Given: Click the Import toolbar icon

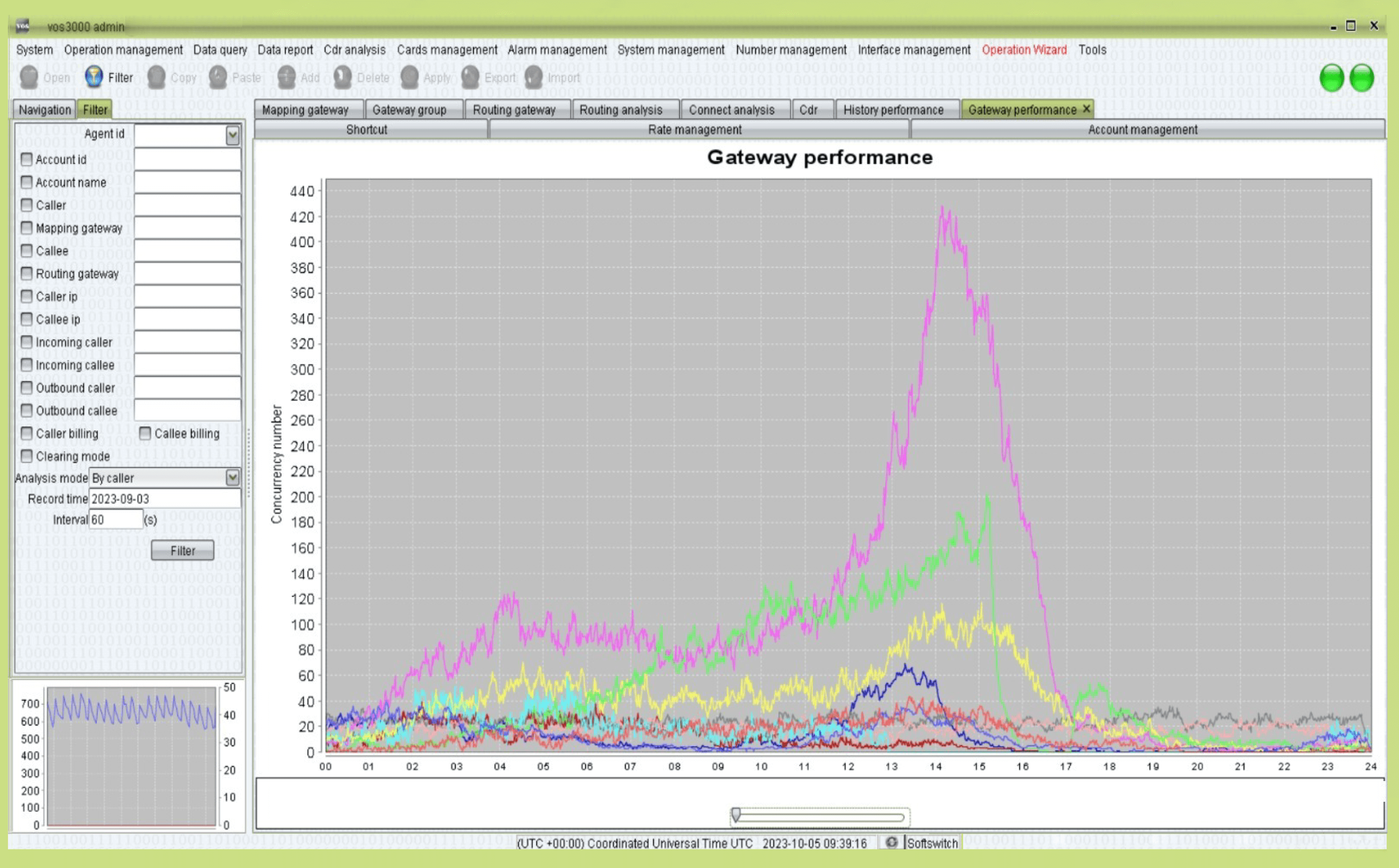Looking at the screenshot, I should point(533,78).
